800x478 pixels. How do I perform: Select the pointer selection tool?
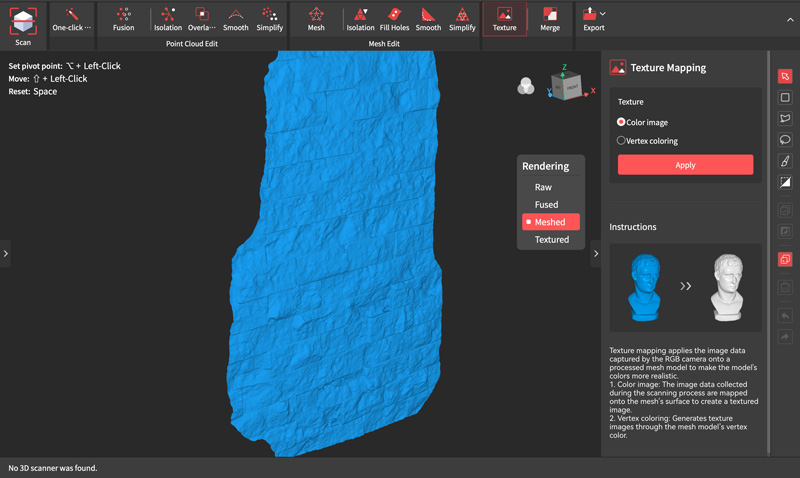(785, 77)
